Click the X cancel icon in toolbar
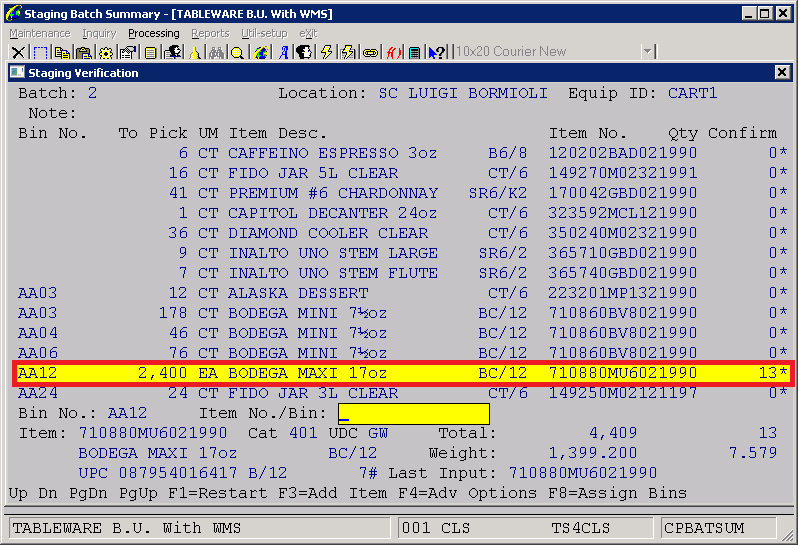Viewport: 798px width, 545px height. click(x=18, y=52)
